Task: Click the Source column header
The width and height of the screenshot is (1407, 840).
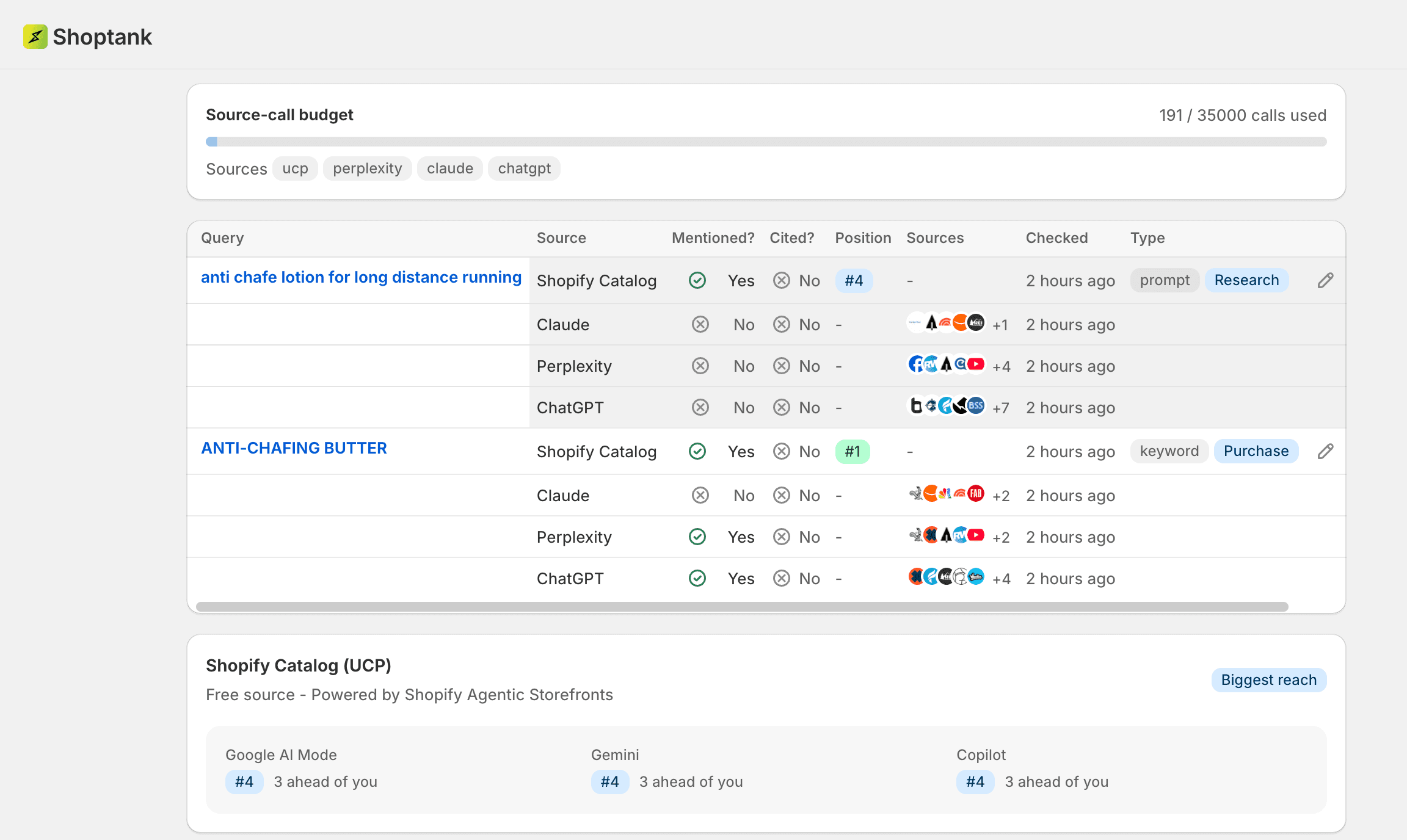Action: click(561, 238)
